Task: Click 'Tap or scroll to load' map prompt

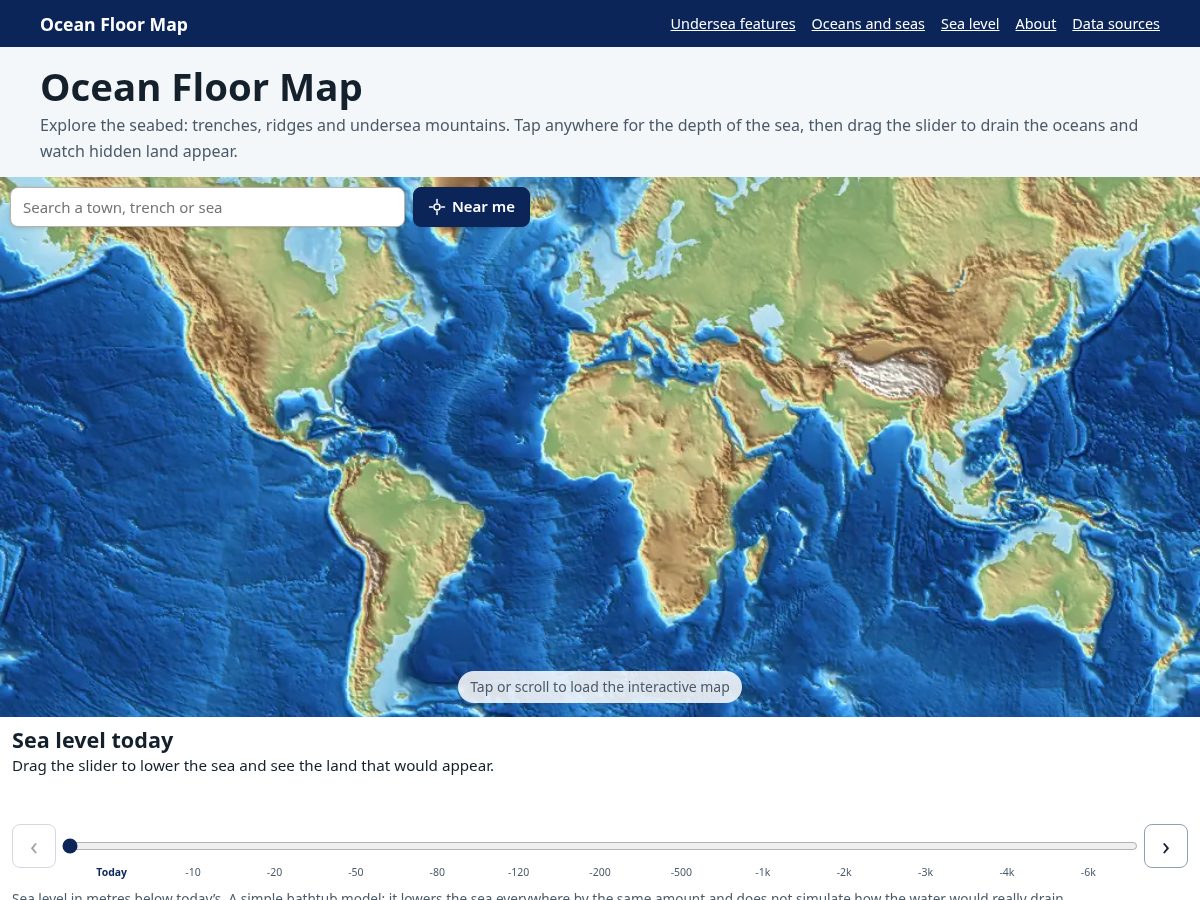Action: coord(600,687)
